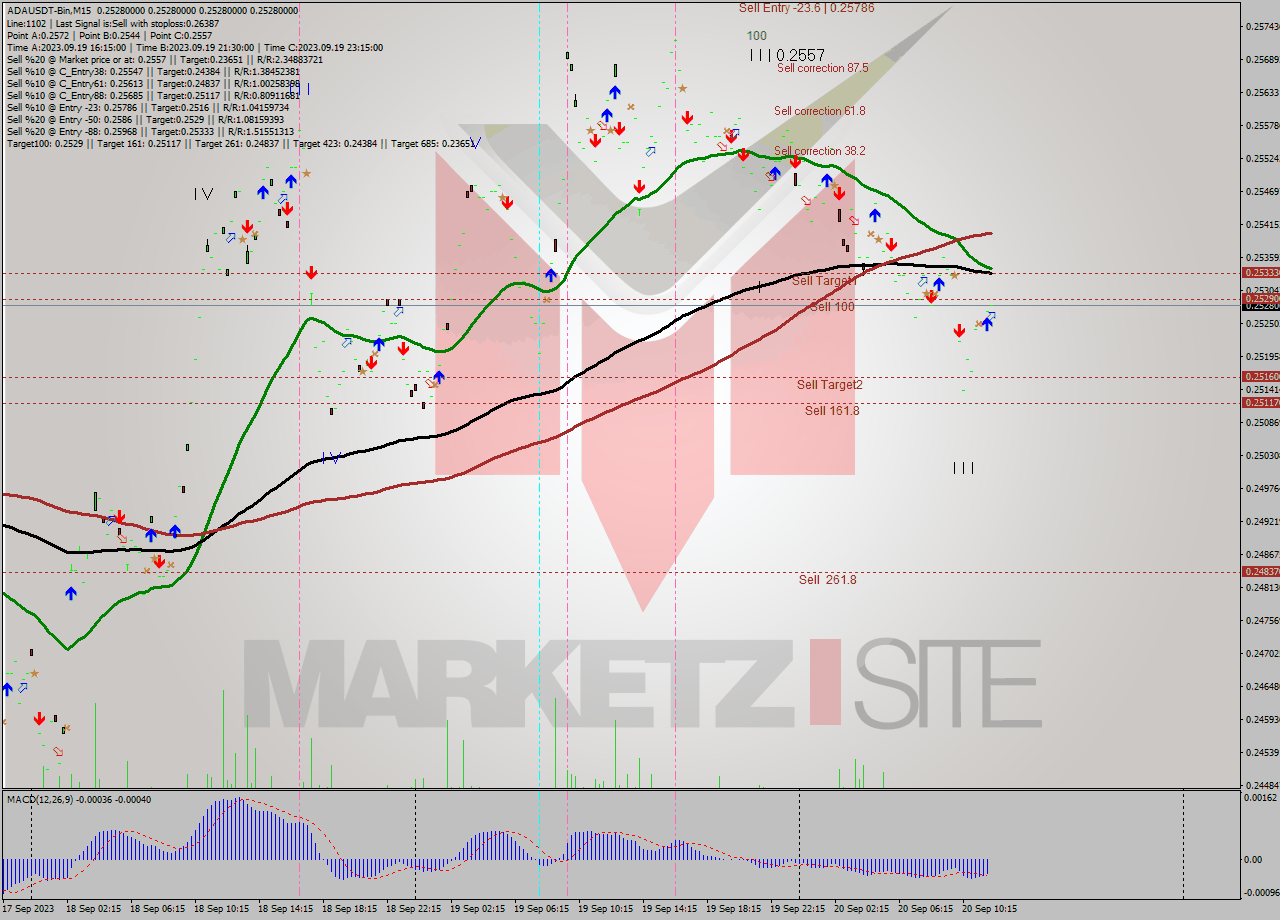Select the 'Sell correction 61.8' label
This screenshot has width=1280, height=920.
[819, 111]
